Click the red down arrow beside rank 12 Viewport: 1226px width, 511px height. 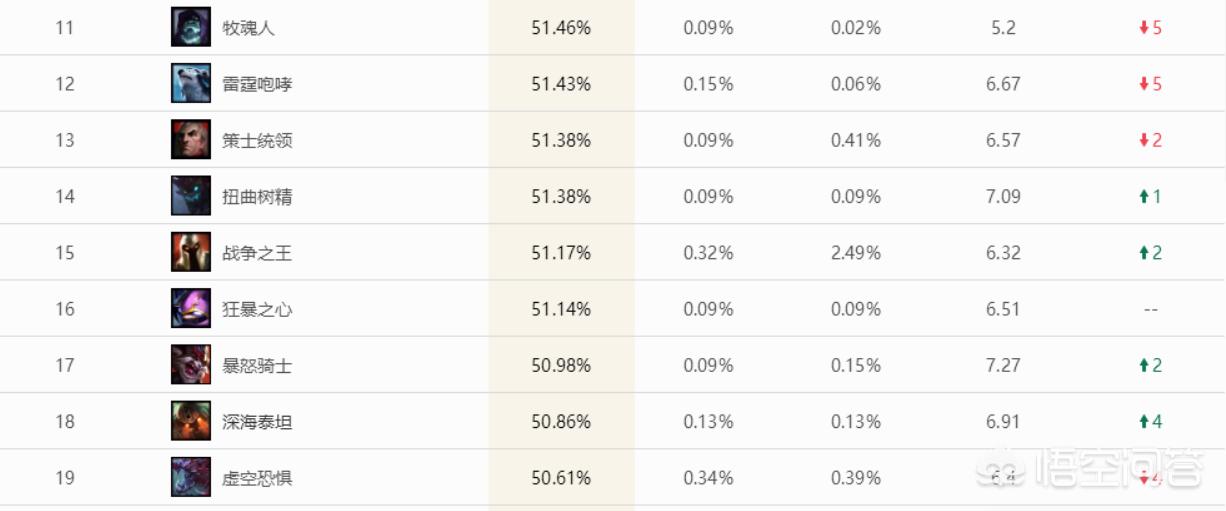pyautogui.click(x=1144, y=84)
